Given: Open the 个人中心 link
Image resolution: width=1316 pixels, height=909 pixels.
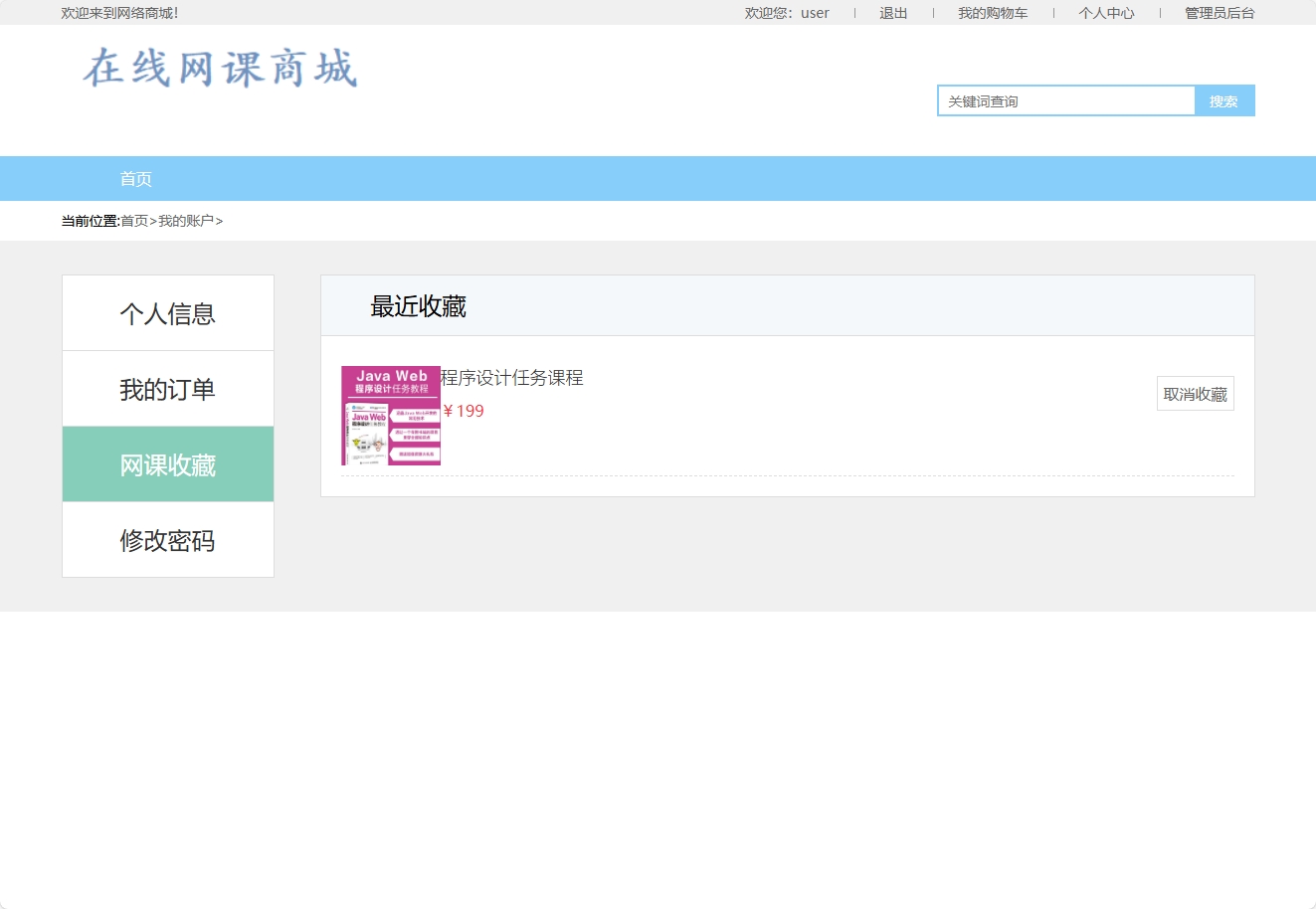Looking at the screenshot, I should [1106, 13].
